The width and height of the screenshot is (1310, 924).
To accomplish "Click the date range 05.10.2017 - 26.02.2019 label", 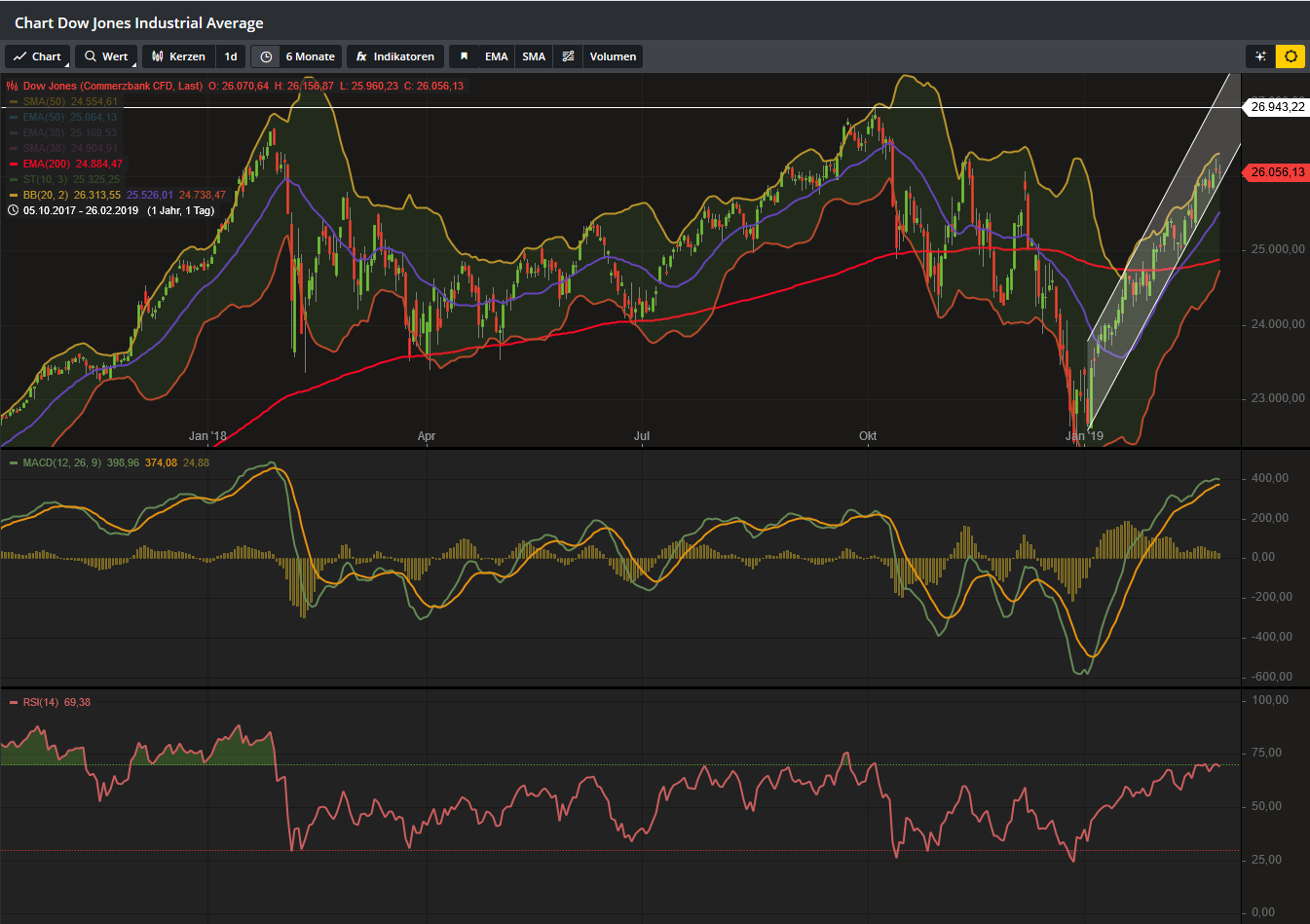I will point(81,210).
